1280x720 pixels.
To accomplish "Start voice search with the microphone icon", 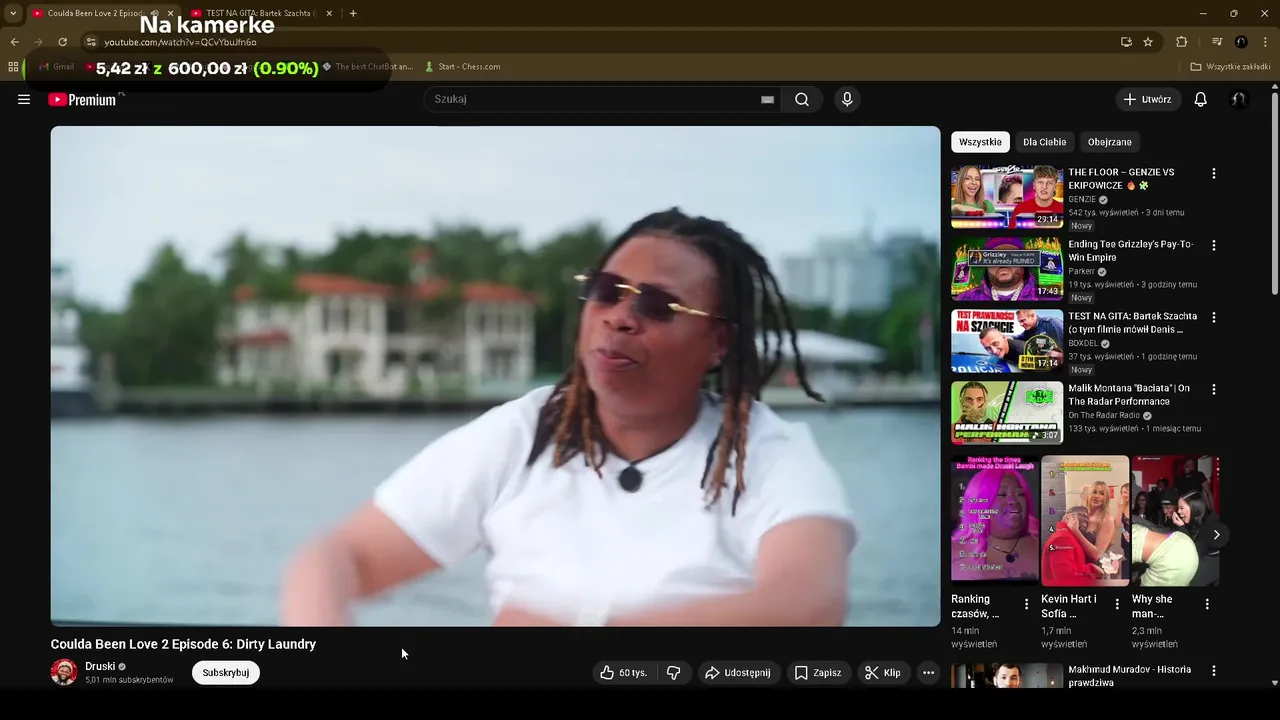I will (847, 99).
